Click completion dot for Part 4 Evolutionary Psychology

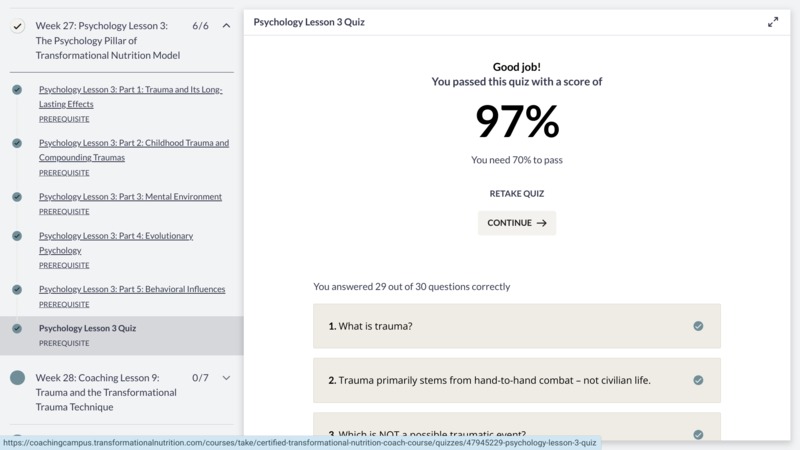[17, 236]
